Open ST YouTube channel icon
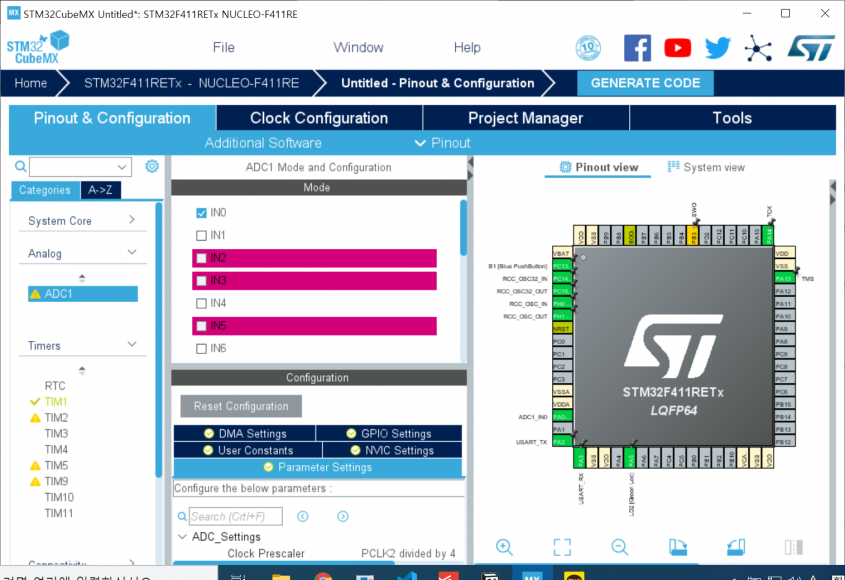The image size is (845, 580). (x=677, y=48)
